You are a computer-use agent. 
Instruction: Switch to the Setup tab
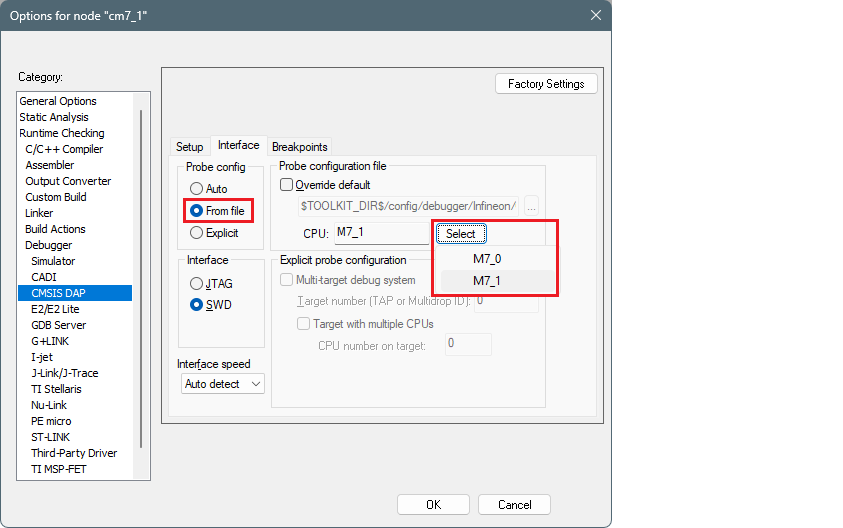point(189,147)
